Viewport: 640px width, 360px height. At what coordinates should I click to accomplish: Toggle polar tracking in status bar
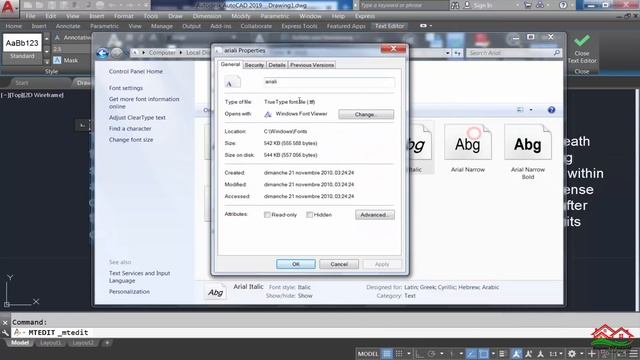point(432,353)
